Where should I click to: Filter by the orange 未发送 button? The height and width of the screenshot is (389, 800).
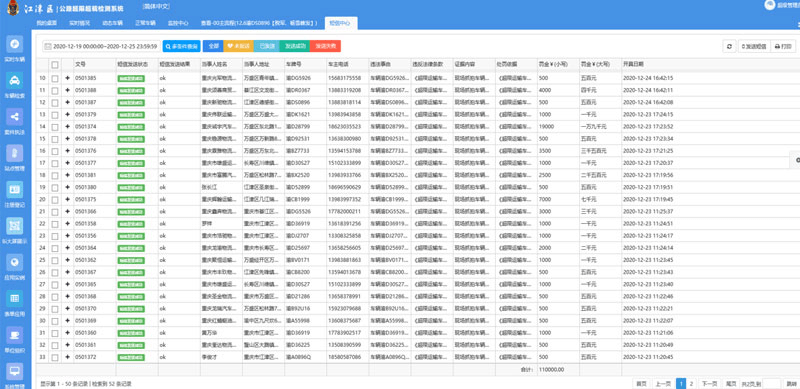(x=238, y=46)
